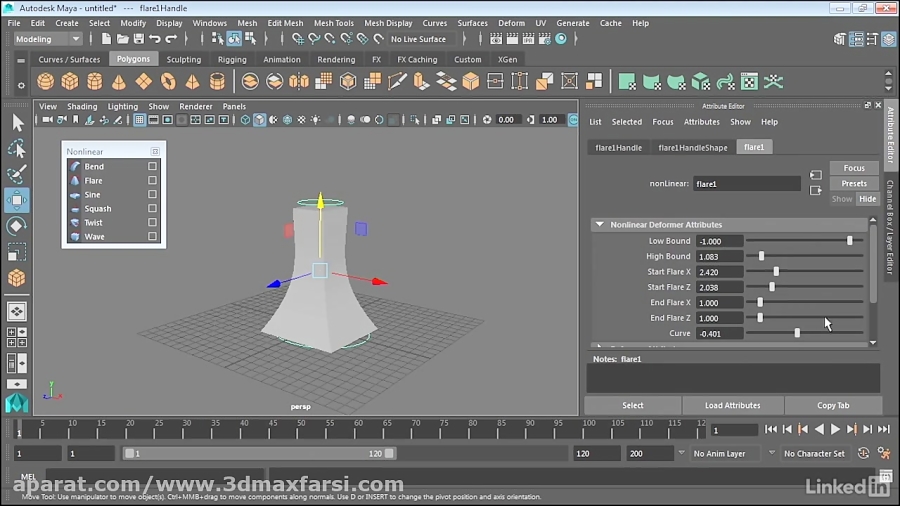Redo the action via toolbar
This screenshot has width=900, height=506.
[171, 39]
